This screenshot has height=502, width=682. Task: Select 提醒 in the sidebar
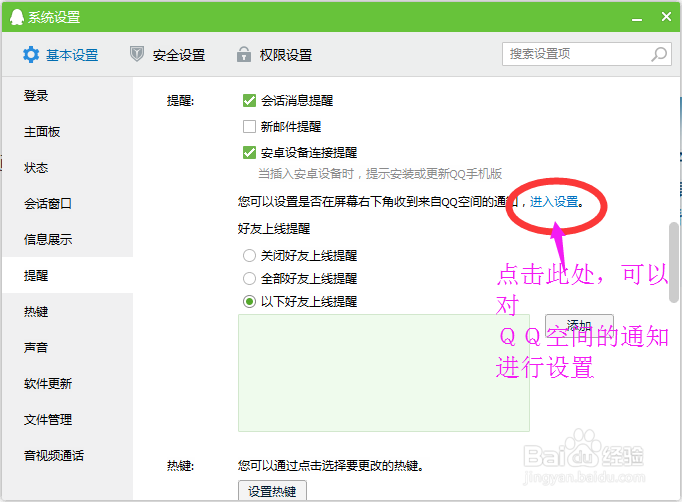pyautogui.click(x=67, y=275)
